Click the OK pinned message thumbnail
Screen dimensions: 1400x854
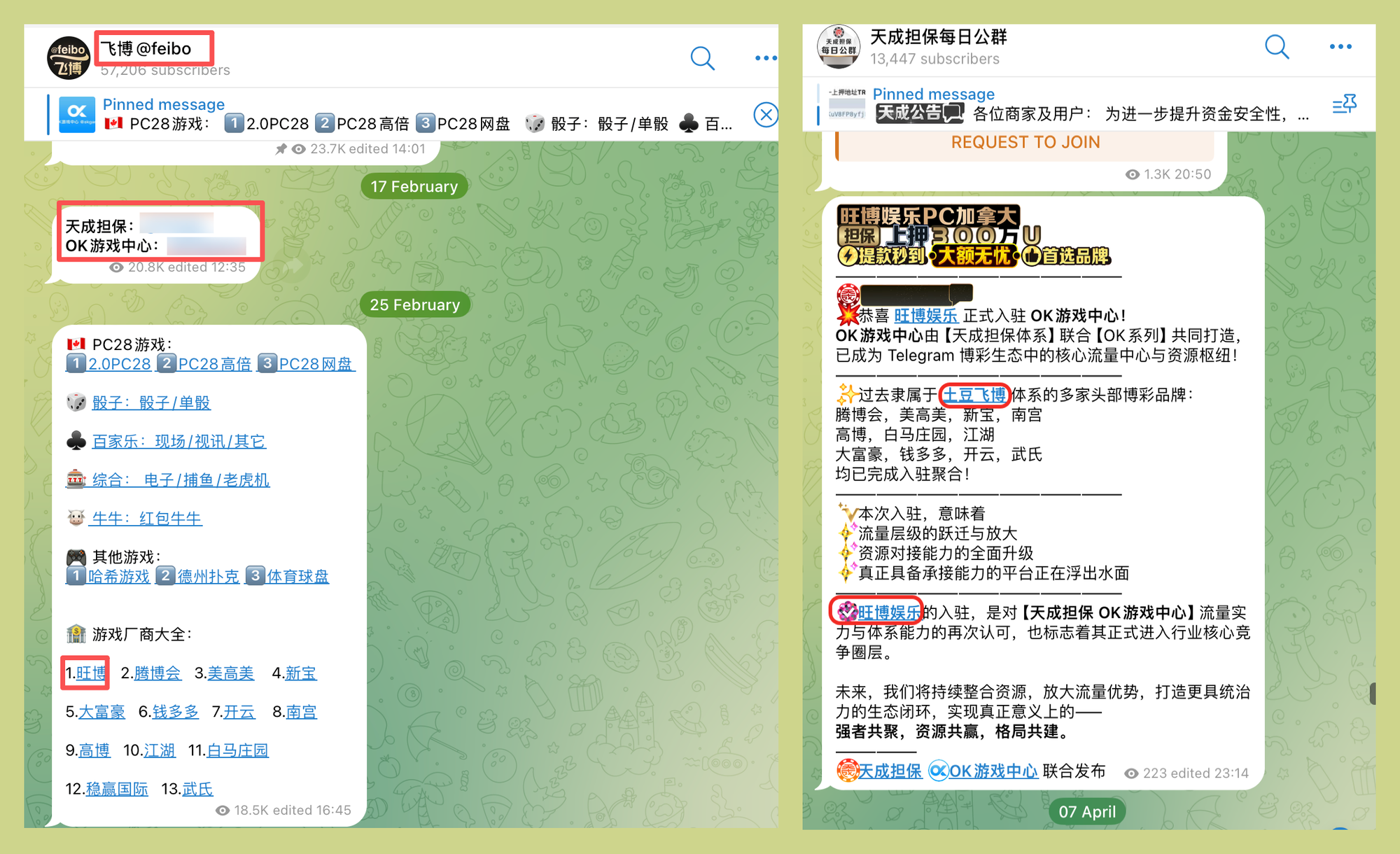[x=77, y=115]
